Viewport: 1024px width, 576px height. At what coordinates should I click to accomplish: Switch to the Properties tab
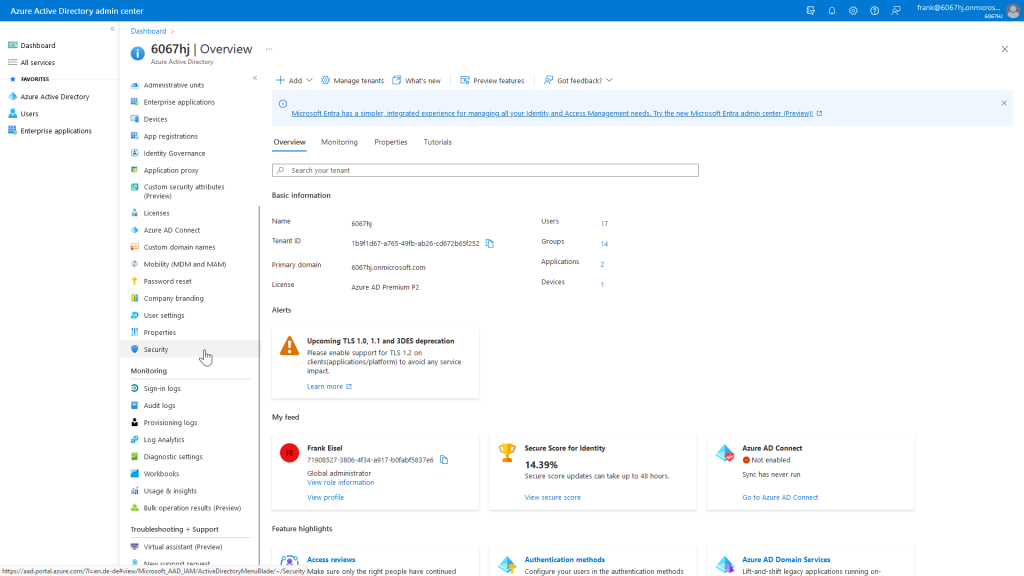(391, 142)
